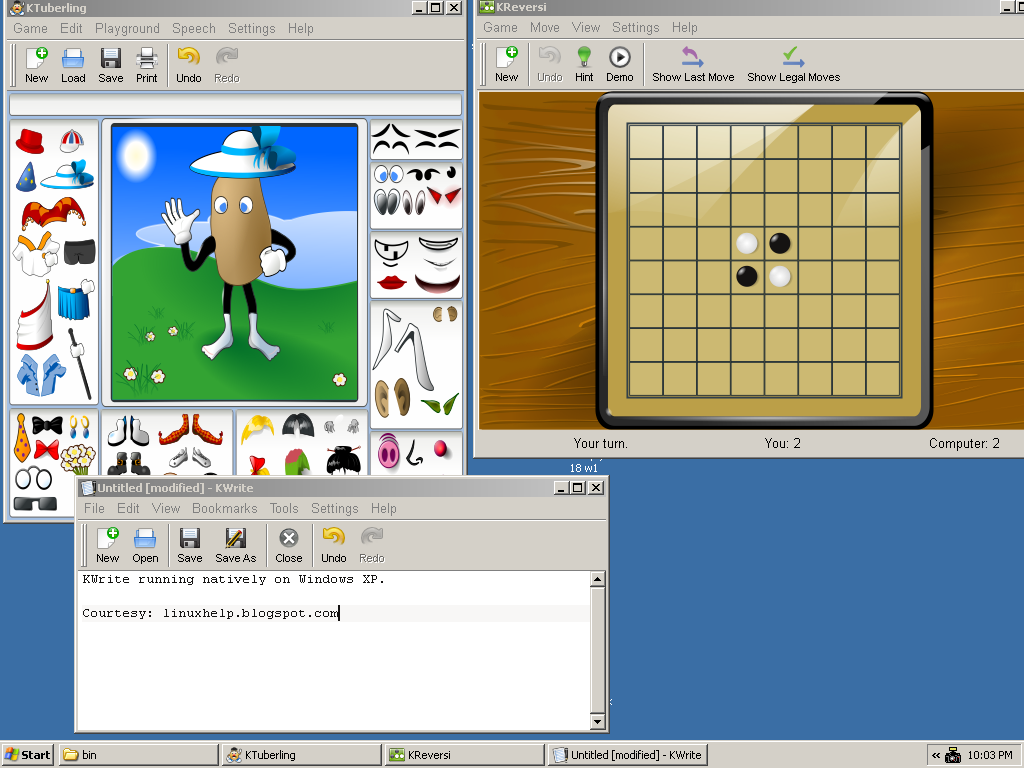Click Undo in KReversi toolbar
The image size is (1024, 768).
pos(550,65)
